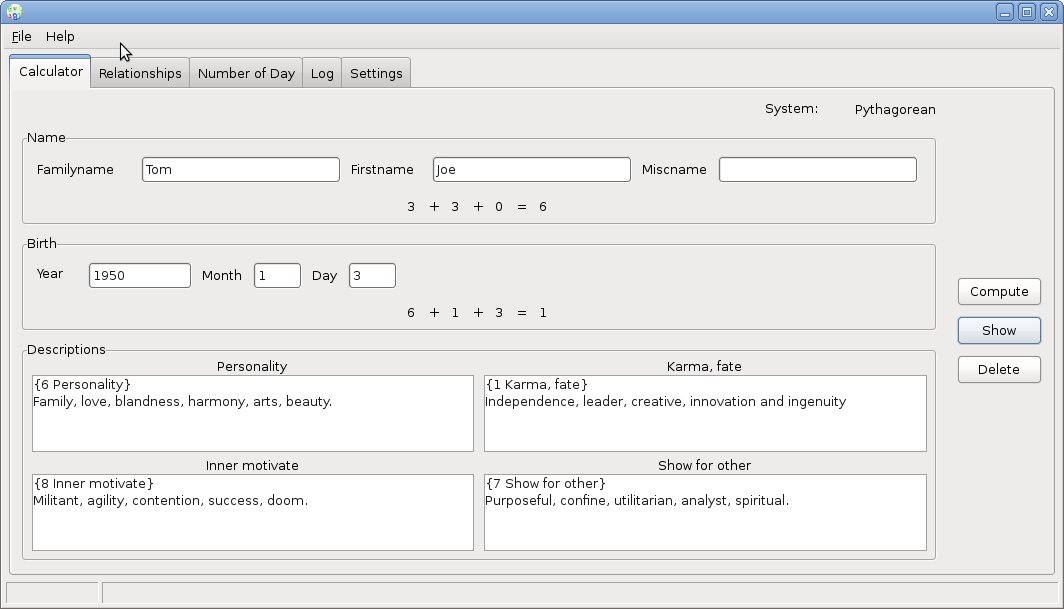Open the Number of Day tab
The width and height of the screenshot is (1064, 609).
(x=246, y=73)
